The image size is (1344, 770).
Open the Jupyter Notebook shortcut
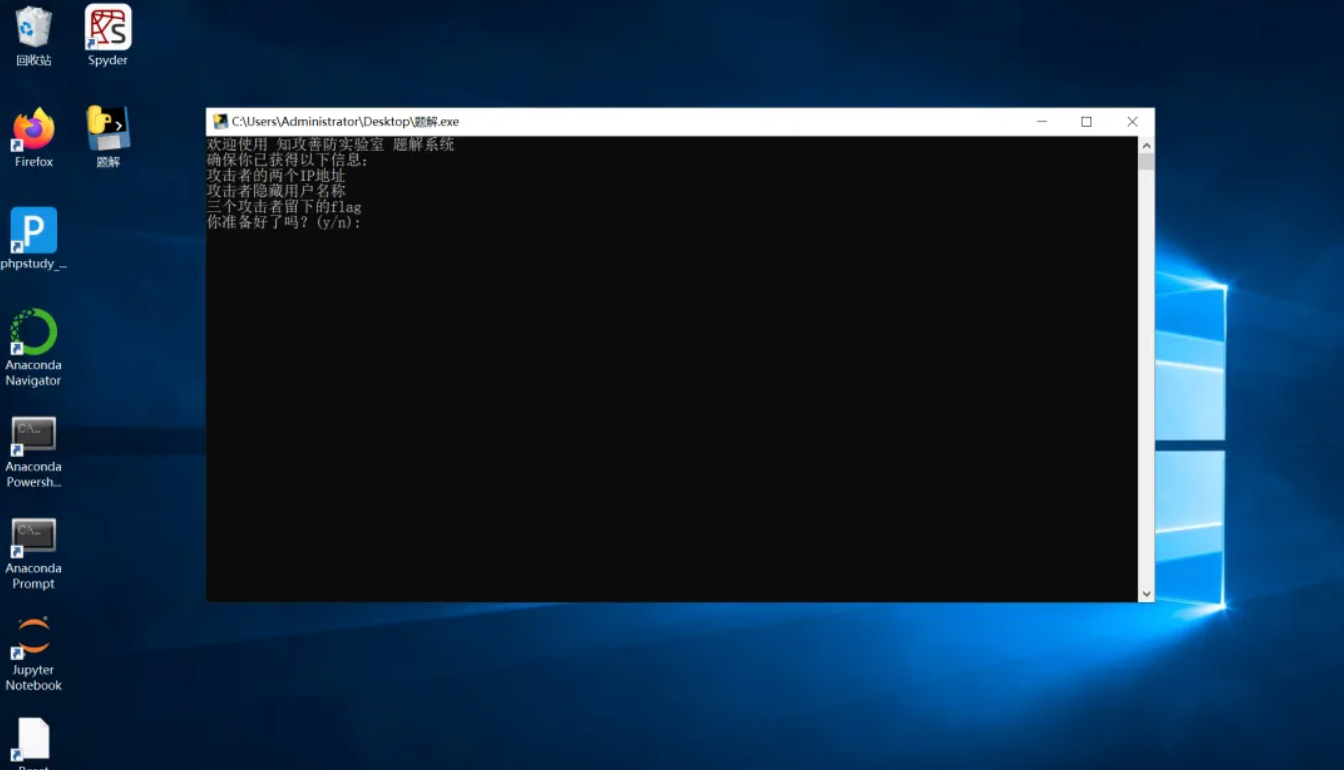(33, 638)
